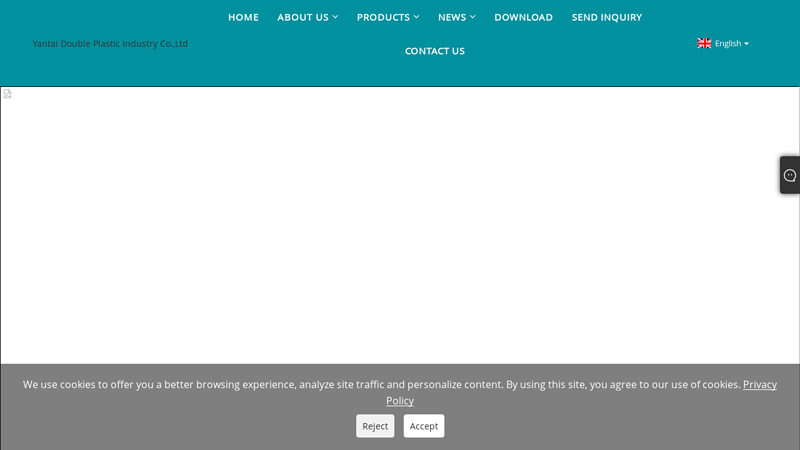
Task: Click the UK flag icon
Action: [x=704, y=43]
